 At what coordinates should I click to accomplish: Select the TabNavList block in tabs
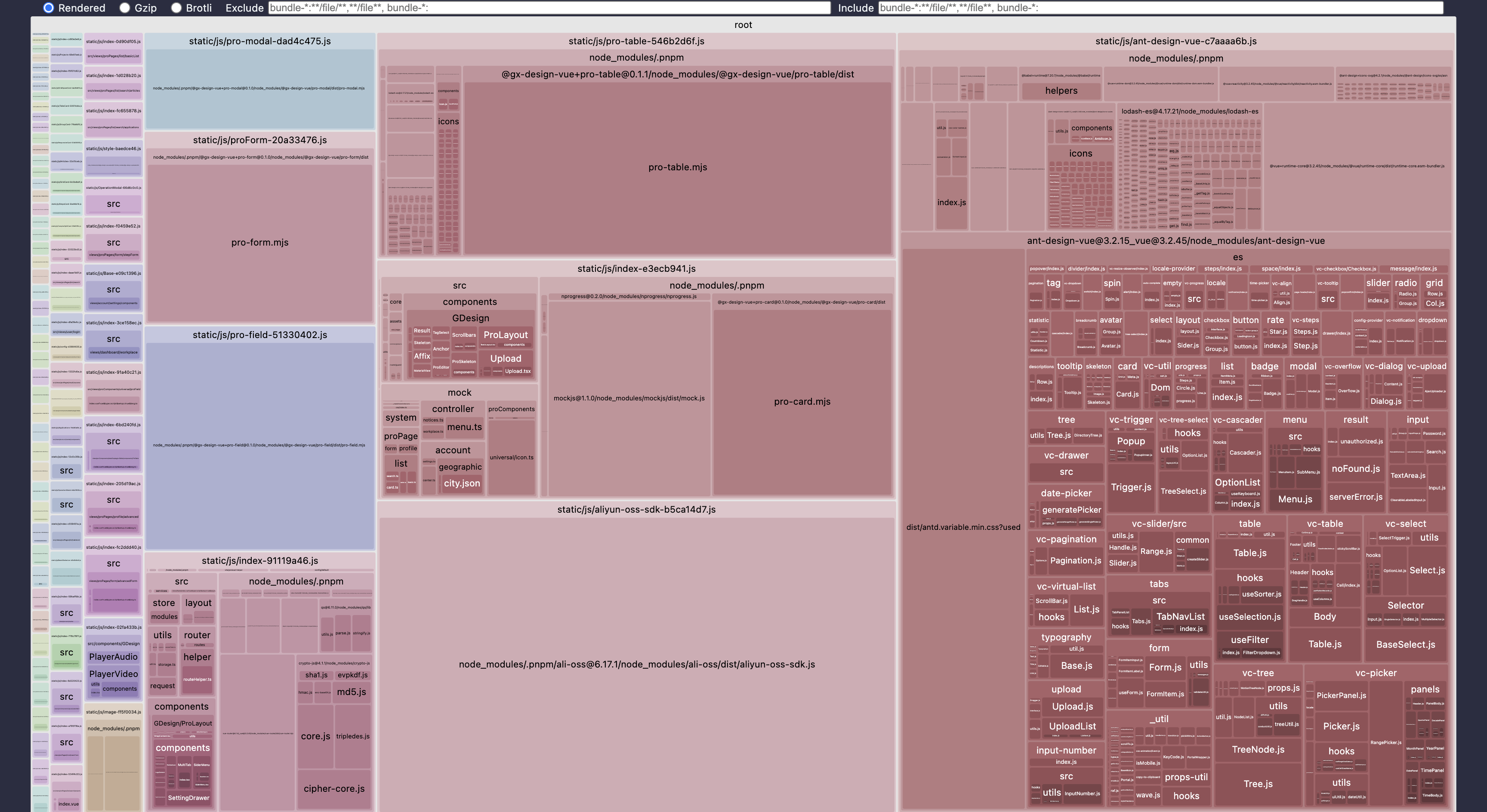pyautogui.click(x=1181, y=616)
